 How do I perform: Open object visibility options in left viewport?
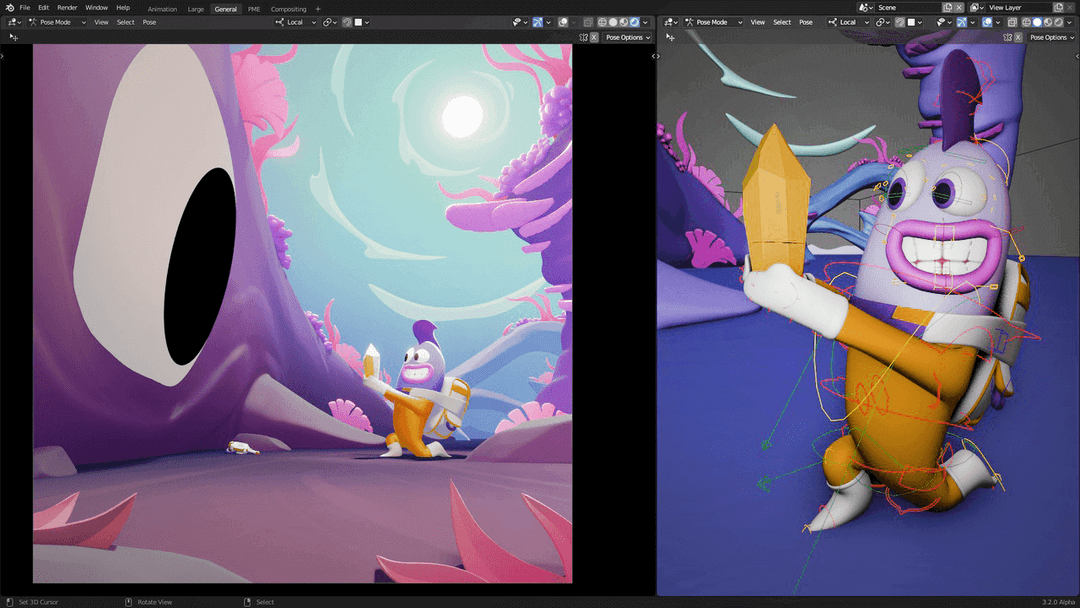(519, 22)
